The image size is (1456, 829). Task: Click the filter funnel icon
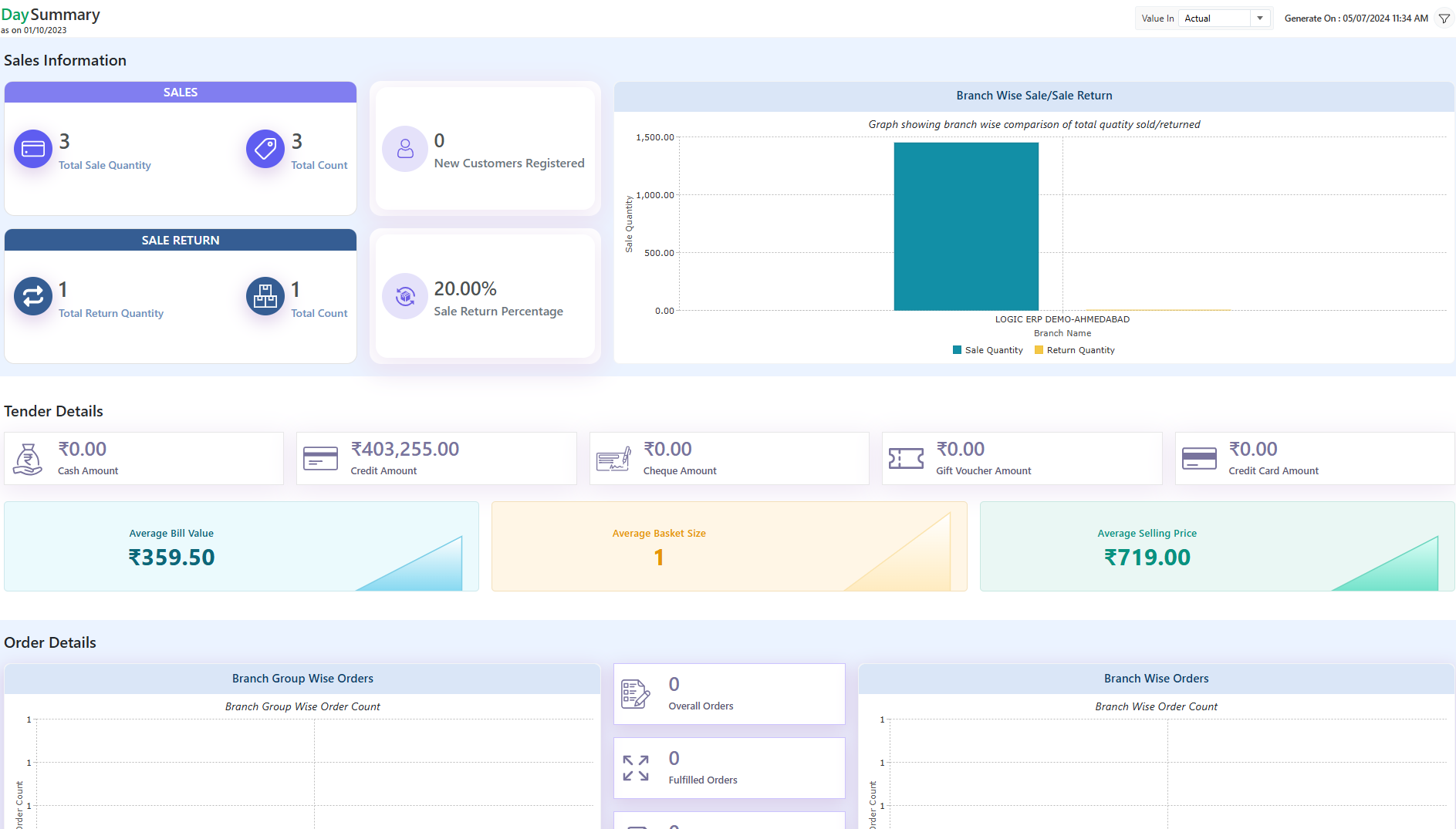(x=1444, y=19)
